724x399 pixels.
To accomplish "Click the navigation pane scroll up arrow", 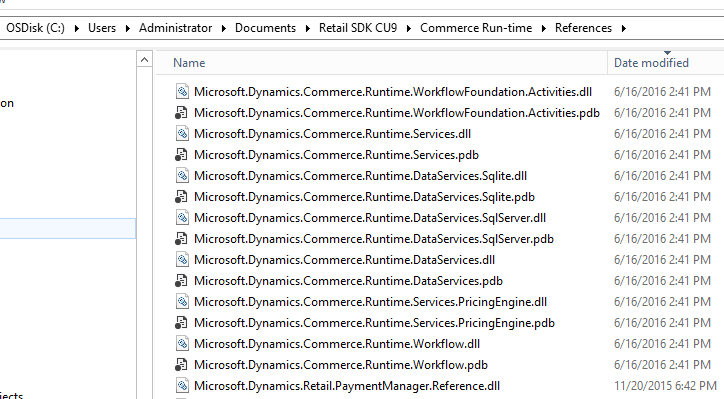I will (x=145, y=60).
